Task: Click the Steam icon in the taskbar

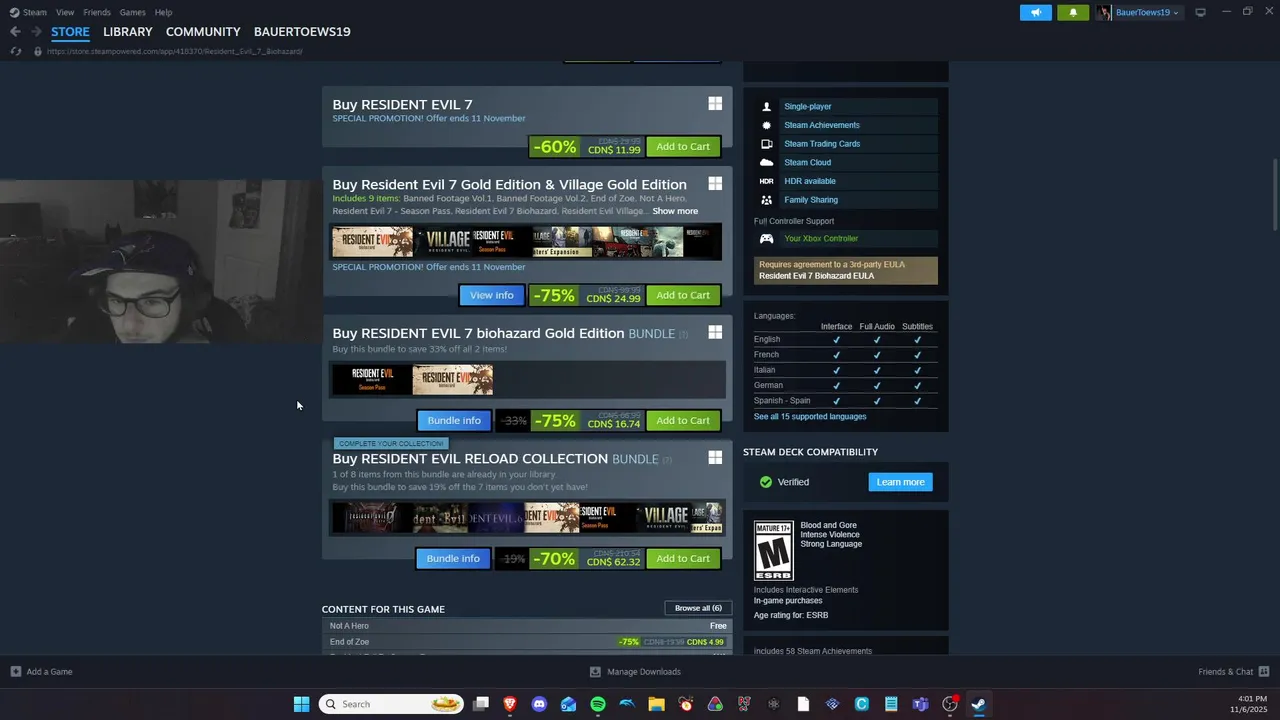Action: tap(979, 704)
